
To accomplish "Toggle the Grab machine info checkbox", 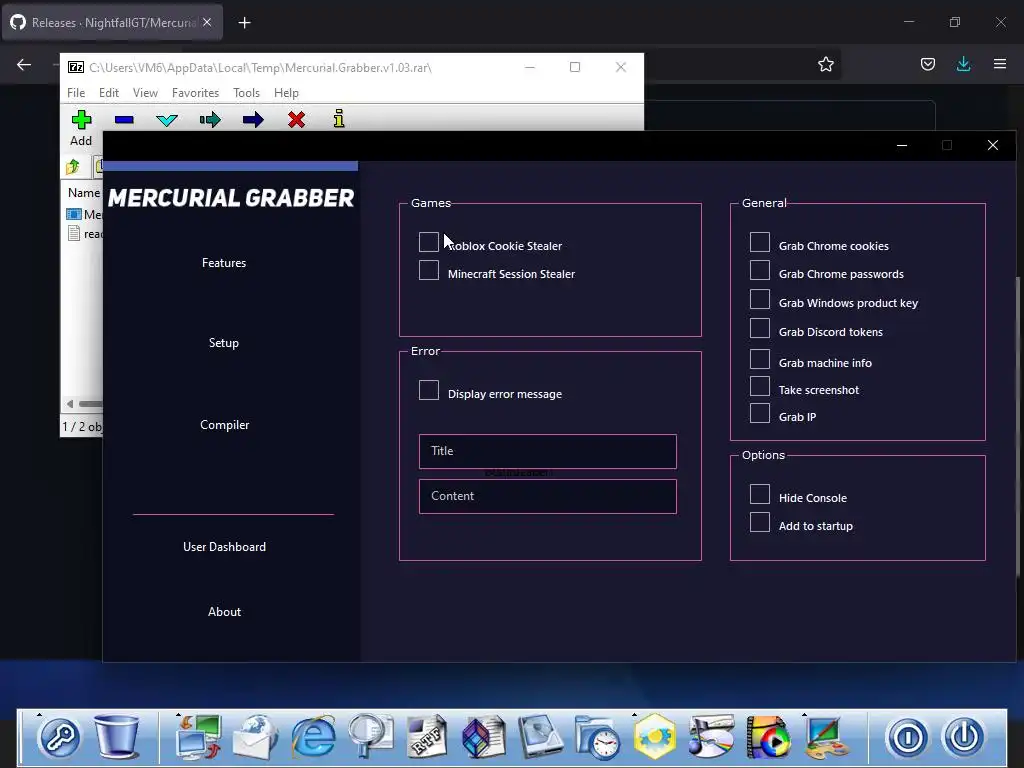I will point(760,359).
